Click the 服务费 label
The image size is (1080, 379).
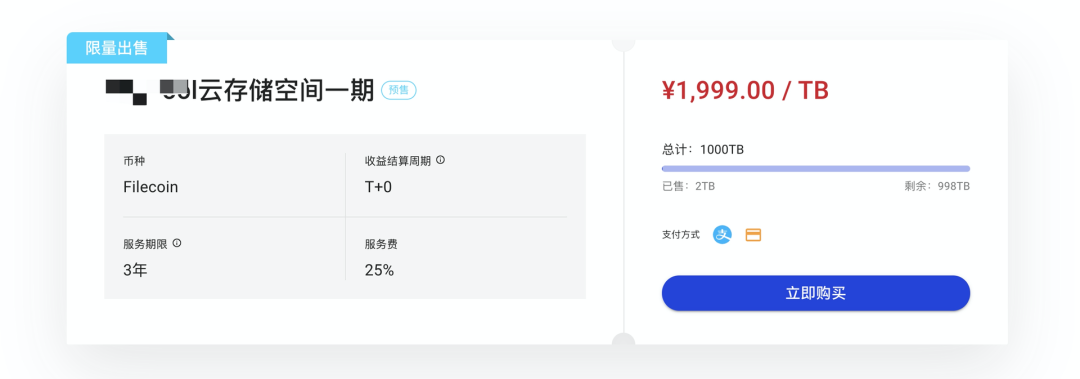381,244
